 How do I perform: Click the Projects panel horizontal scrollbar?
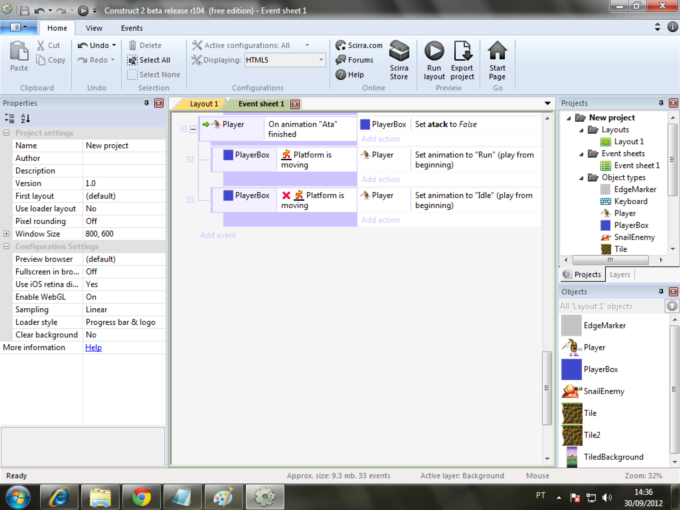[610, 260]
